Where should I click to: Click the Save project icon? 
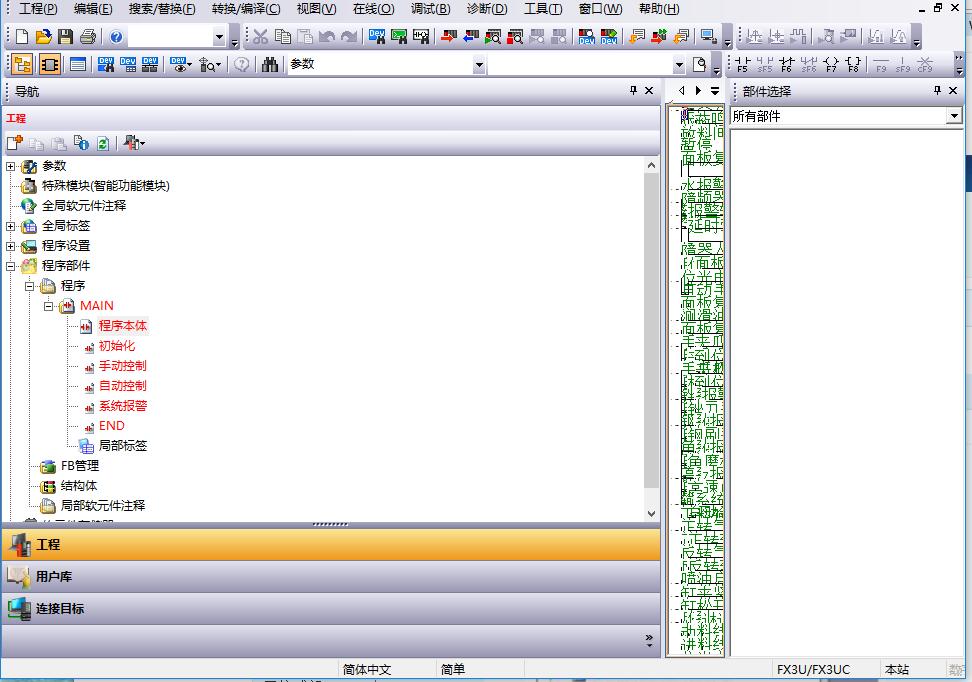pyautogui.click(x=65, y=37)
